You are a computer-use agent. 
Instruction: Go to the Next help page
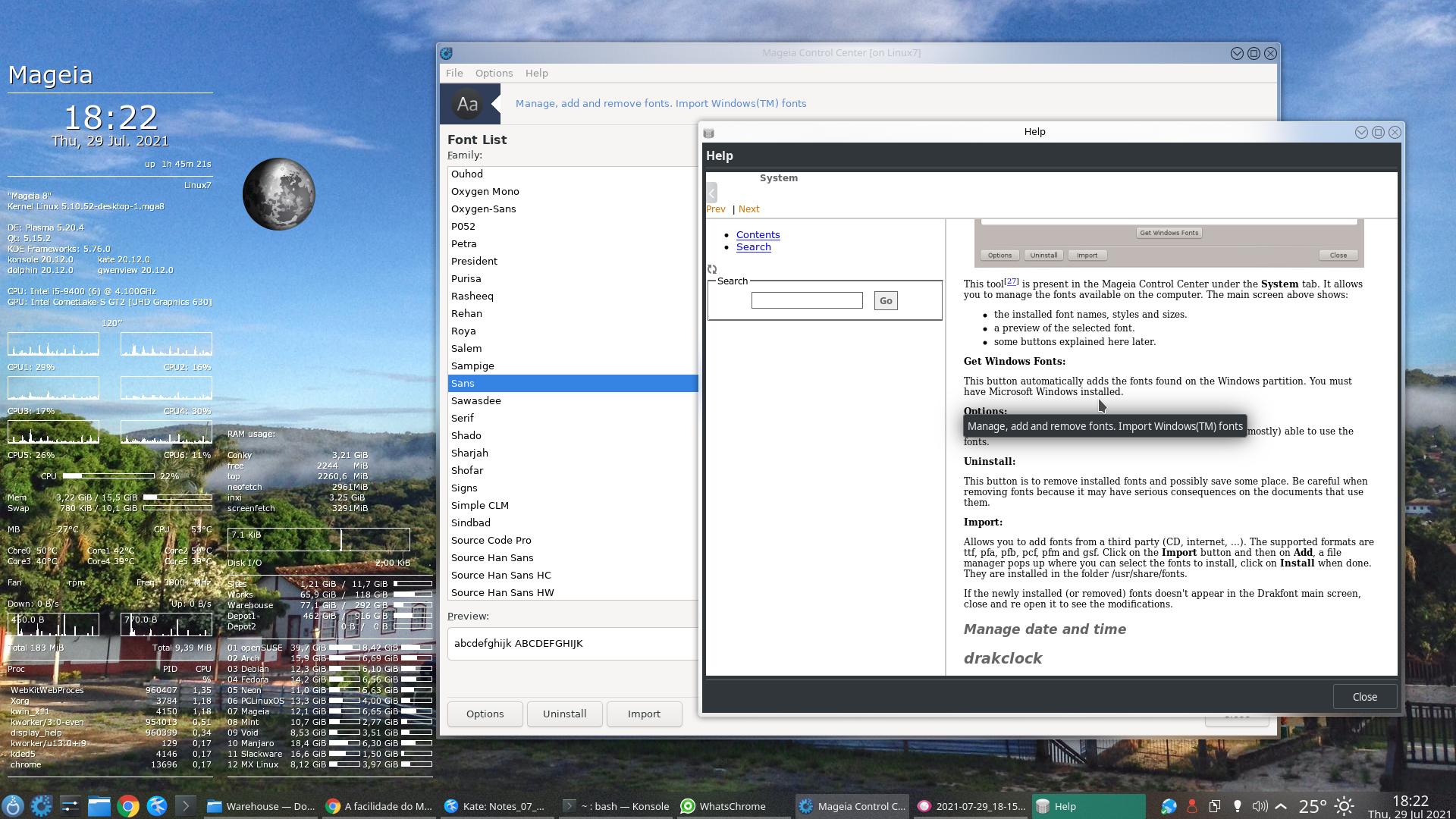pyautogui.click(x=748, y=209)
